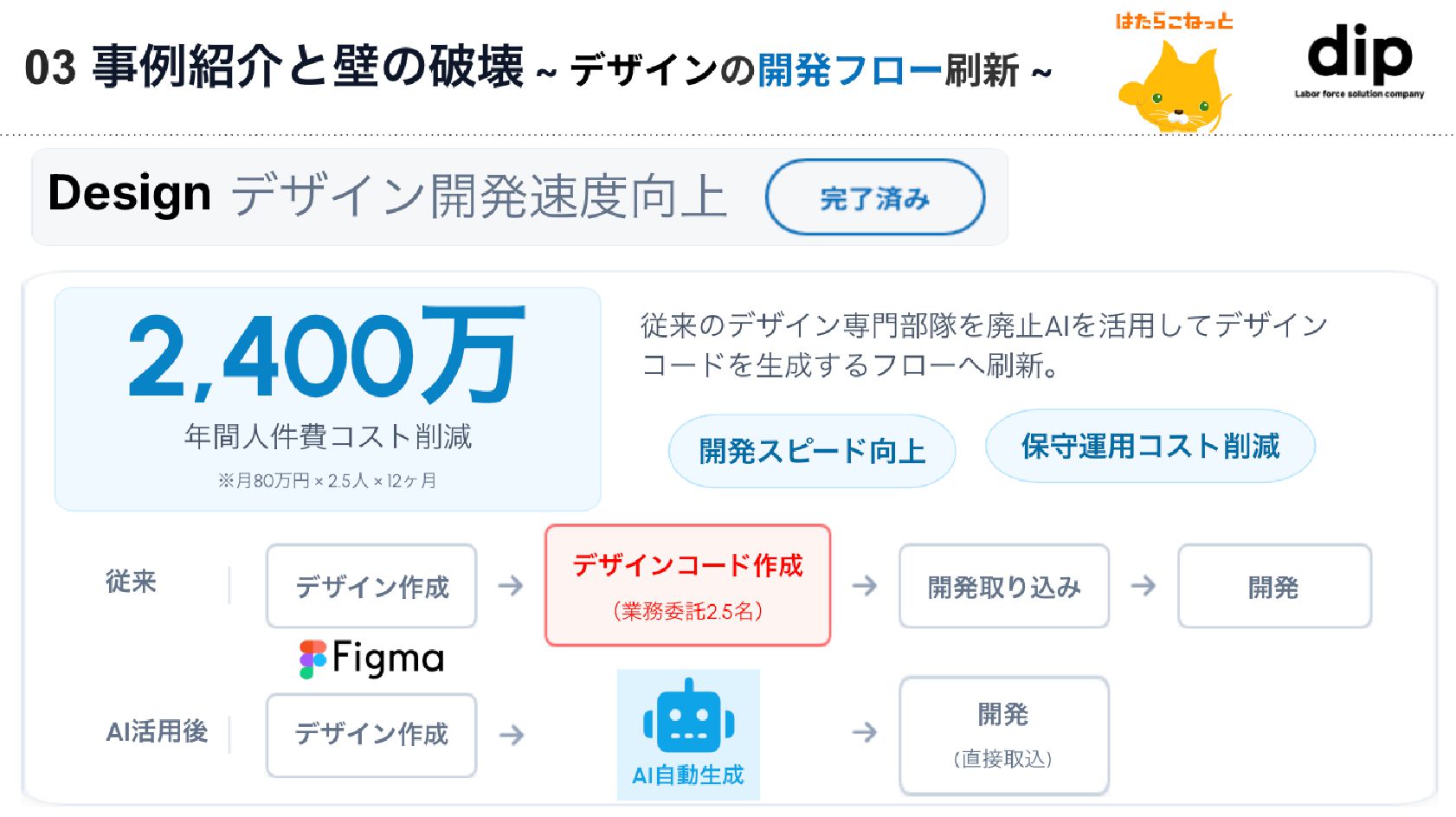
Task: Click the AI自動生成 label
Action: tap(688, 775)
